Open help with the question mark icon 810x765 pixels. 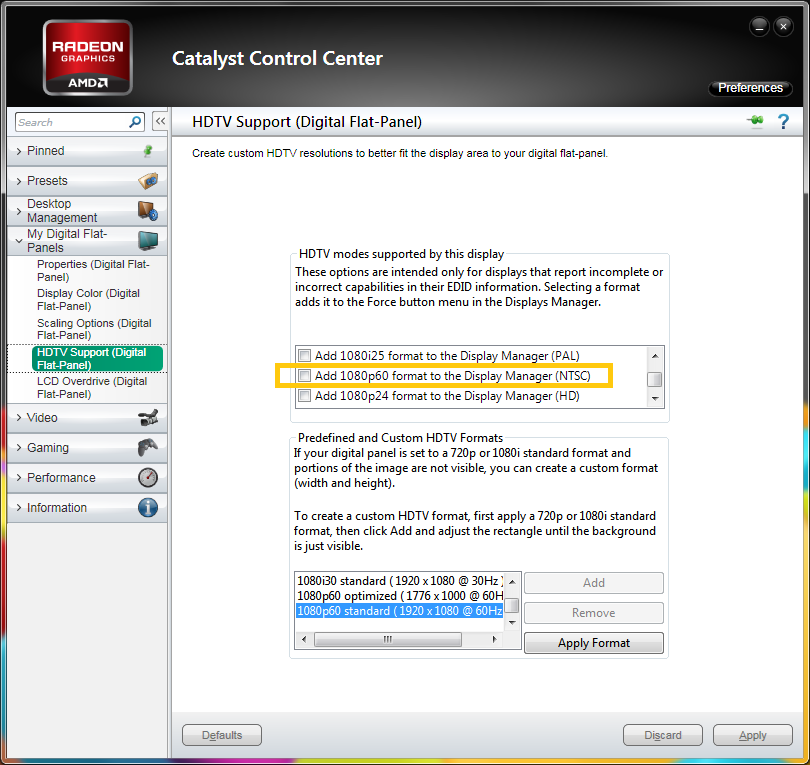tap(783, 121)
